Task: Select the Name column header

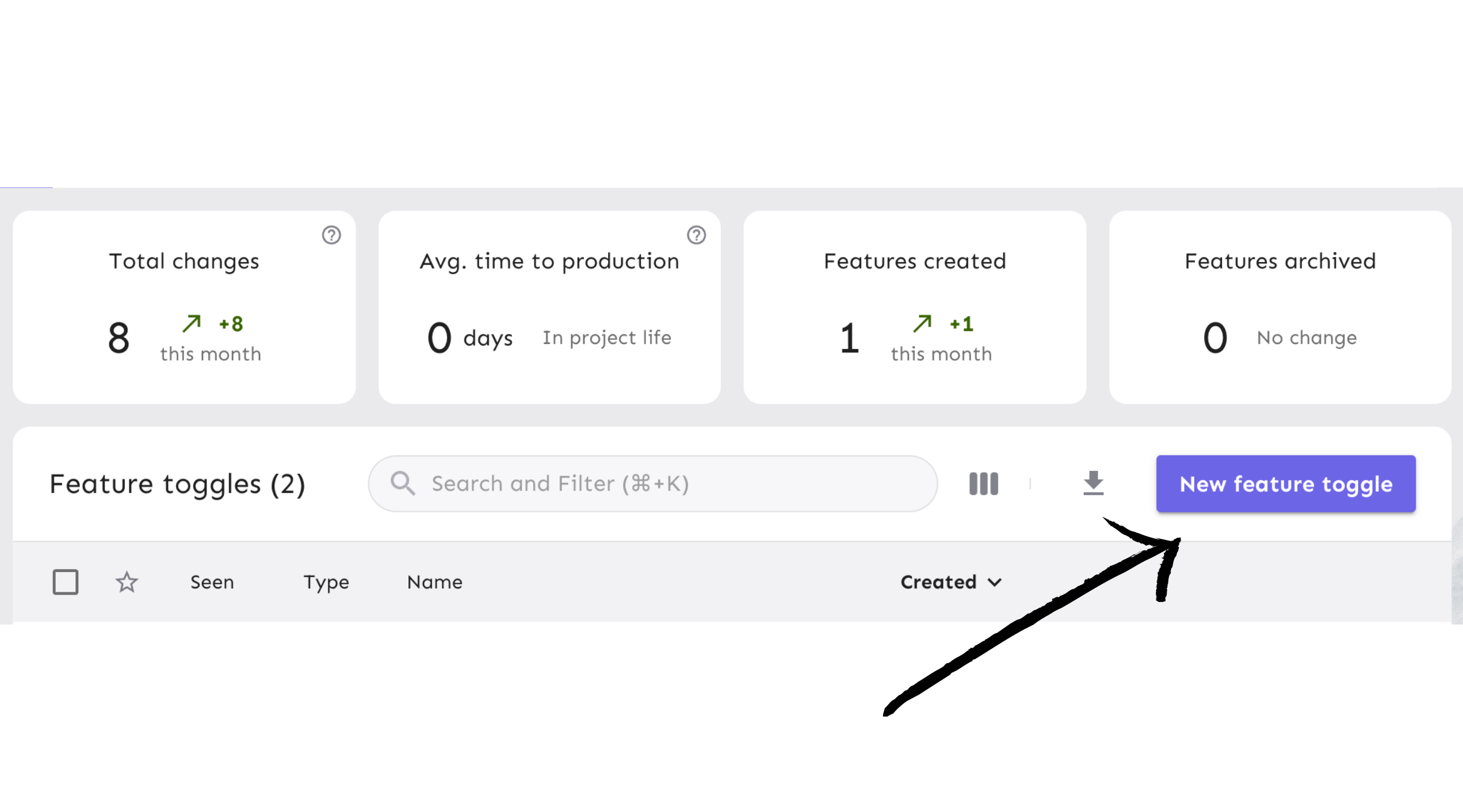Action: pyautogui.click(x=434, y=581)
